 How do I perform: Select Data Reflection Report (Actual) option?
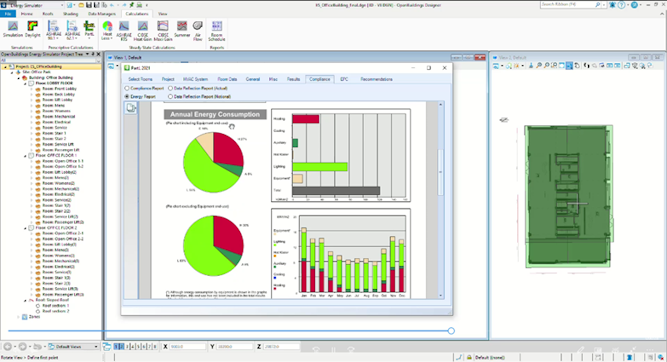pos(171,88)
